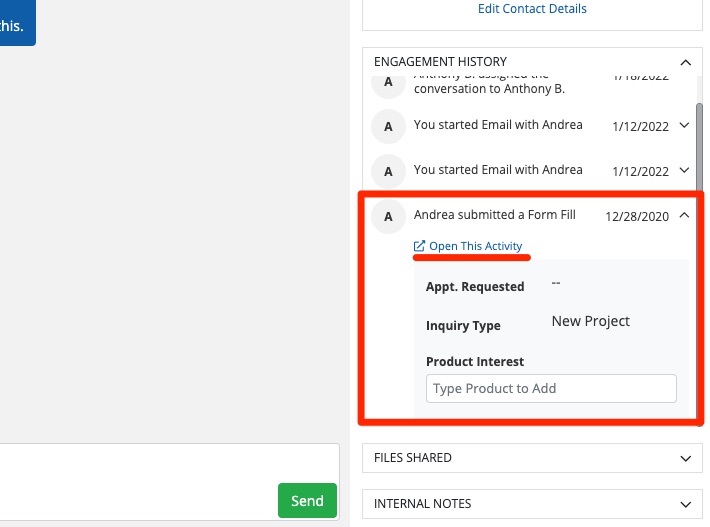Screen dimensions: 710x527
Task: Click the external-link icon beside Open This Activity
Action: [420, 246]
